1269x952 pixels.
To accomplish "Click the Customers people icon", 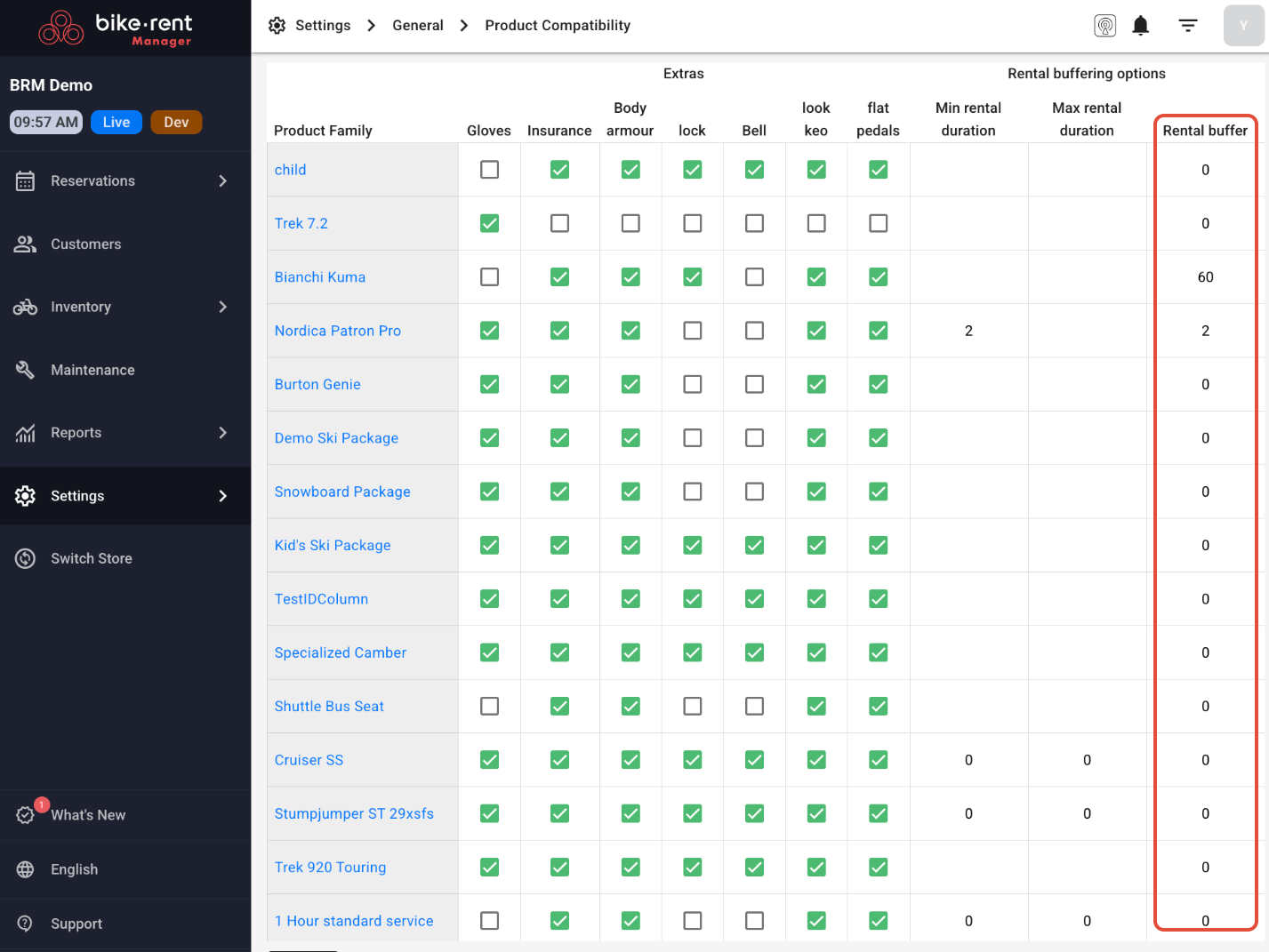I will pyautogui.click(x=25, y=244).
